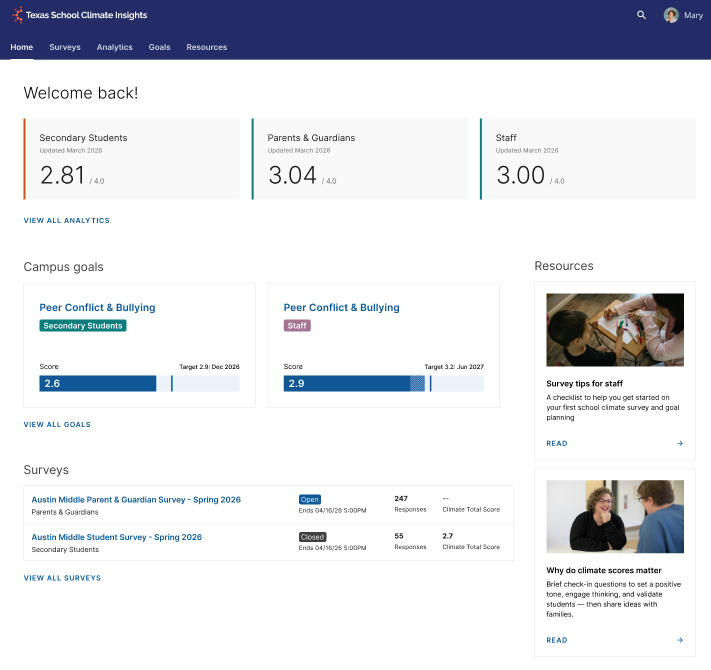This screenshot has width=711, height=670.
Task: Open Mary's profile avatar
Action: (x=671, y=15)
